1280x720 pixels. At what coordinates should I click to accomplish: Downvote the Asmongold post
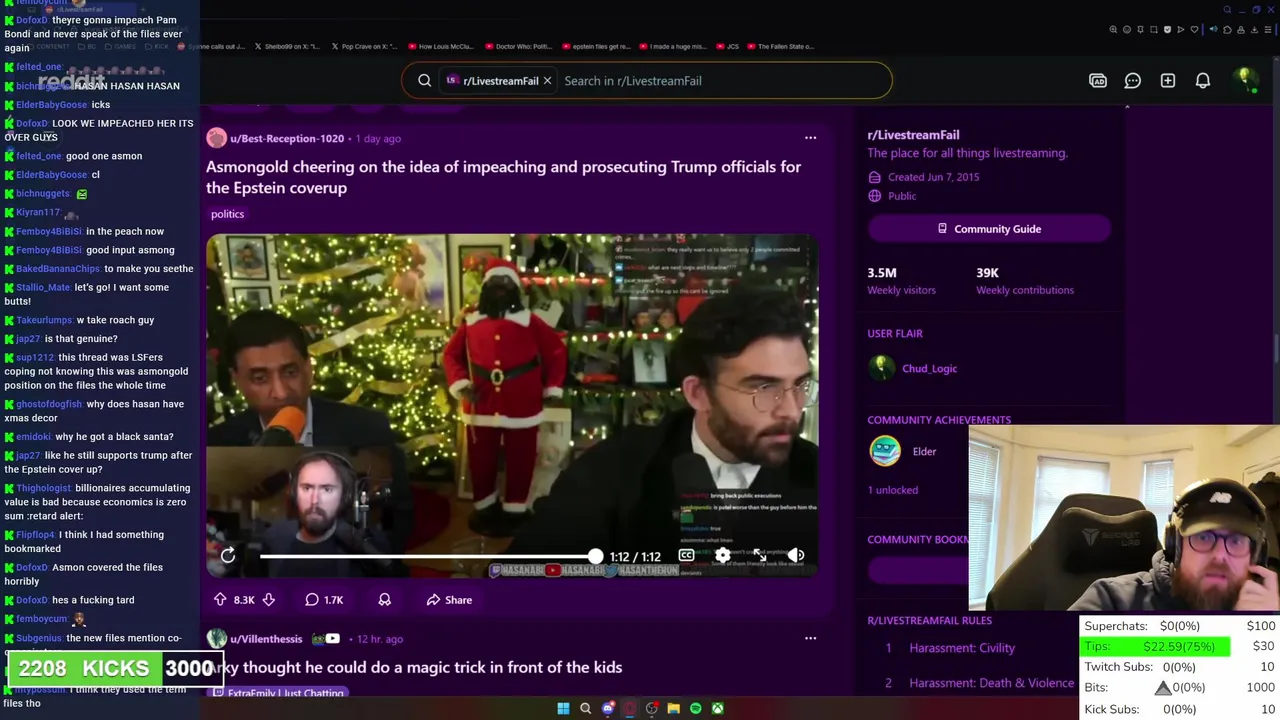pos(268,600)
